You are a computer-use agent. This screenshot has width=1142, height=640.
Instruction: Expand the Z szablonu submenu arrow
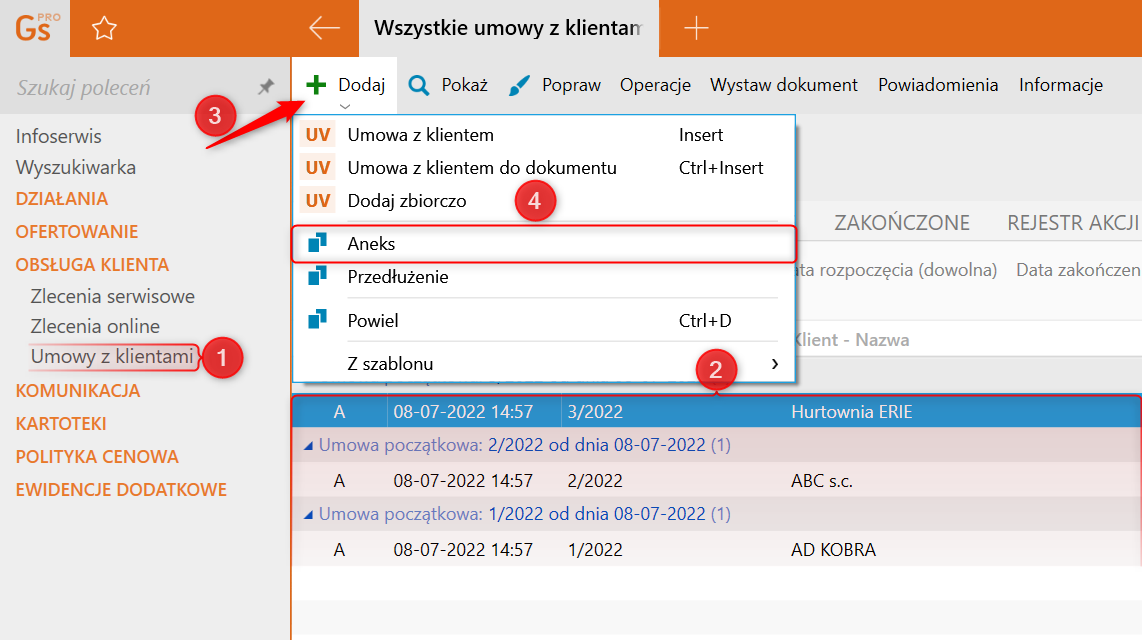(x=775, y=364)
